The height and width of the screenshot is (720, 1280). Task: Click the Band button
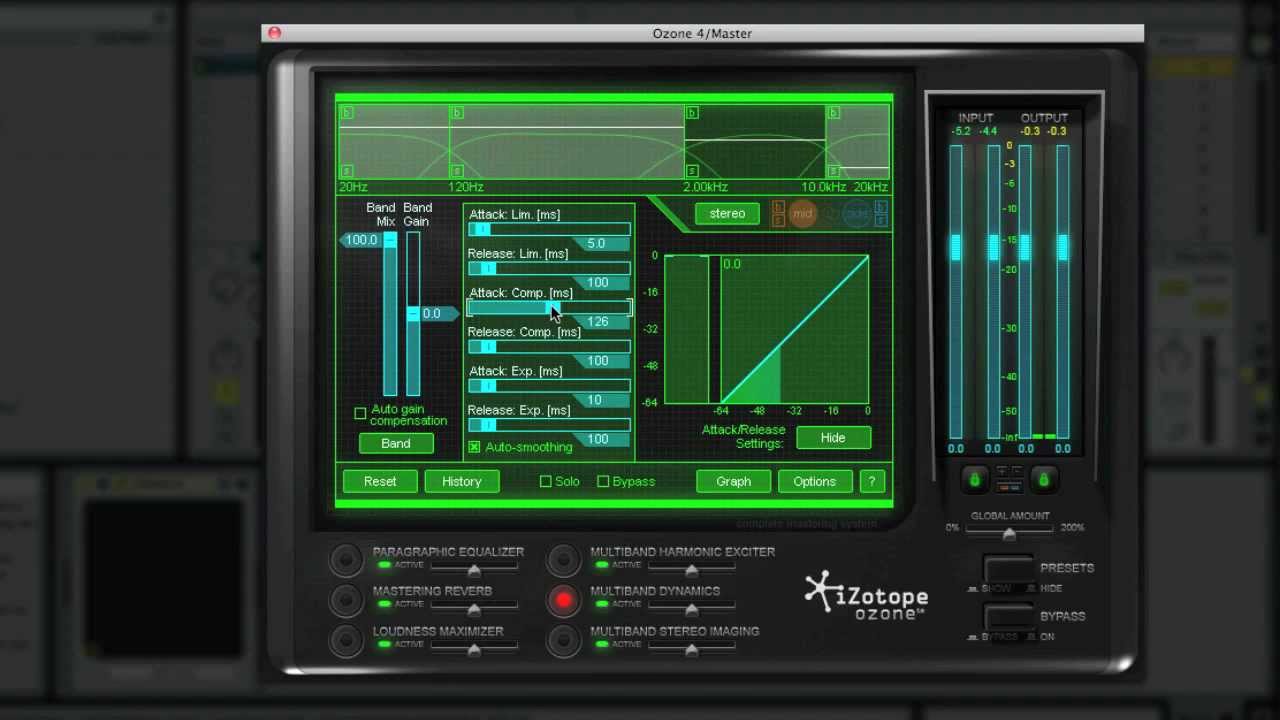[x=395, y=443]
